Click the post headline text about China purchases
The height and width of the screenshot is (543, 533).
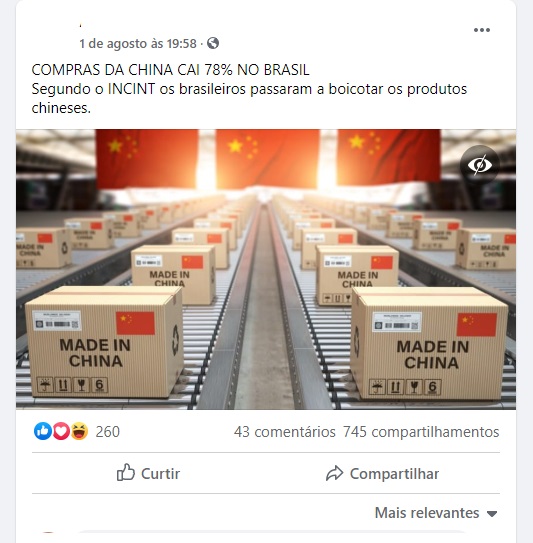click(x=170, y=70)
